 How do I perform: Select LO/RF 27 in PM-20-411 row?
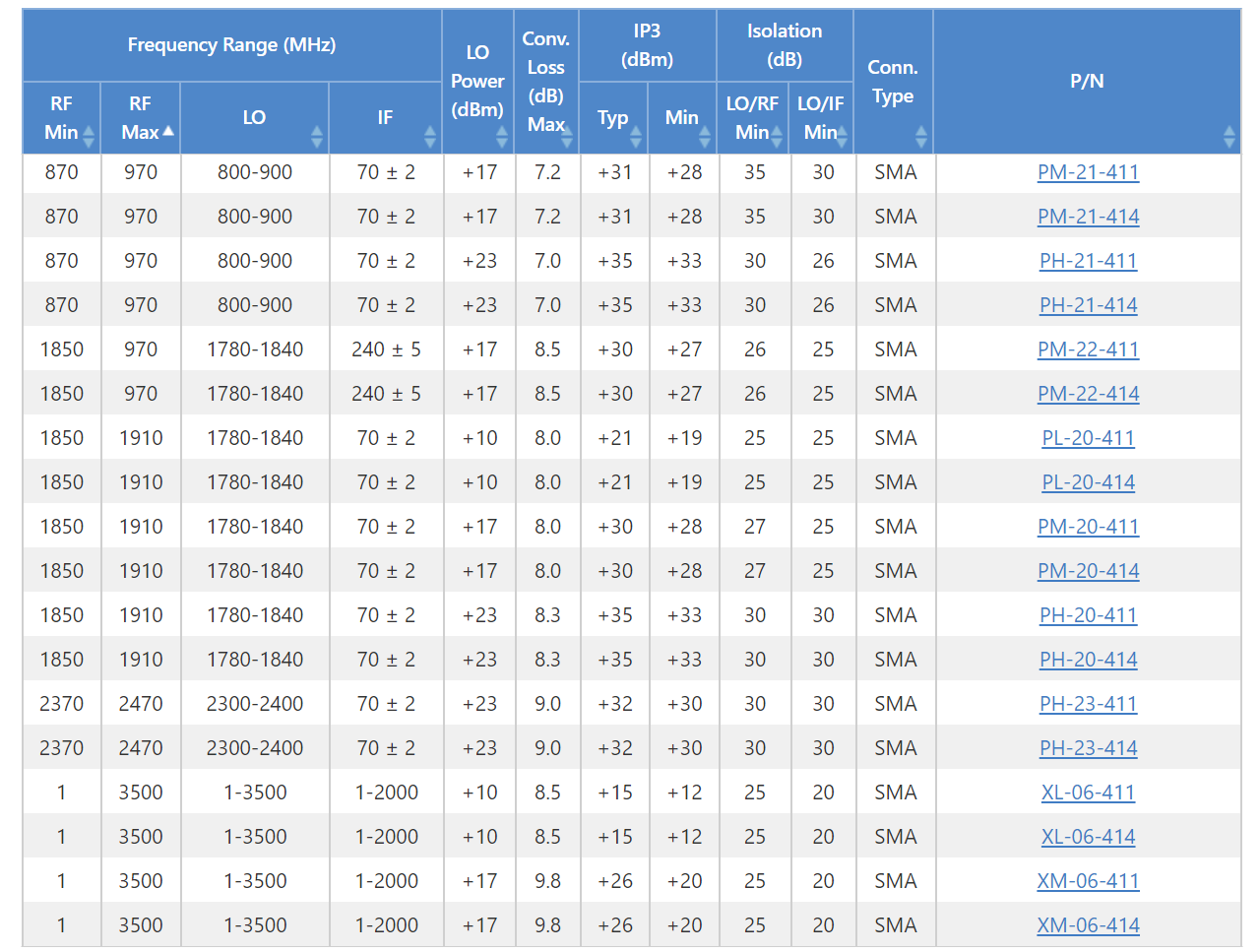[x=754, y=527]
